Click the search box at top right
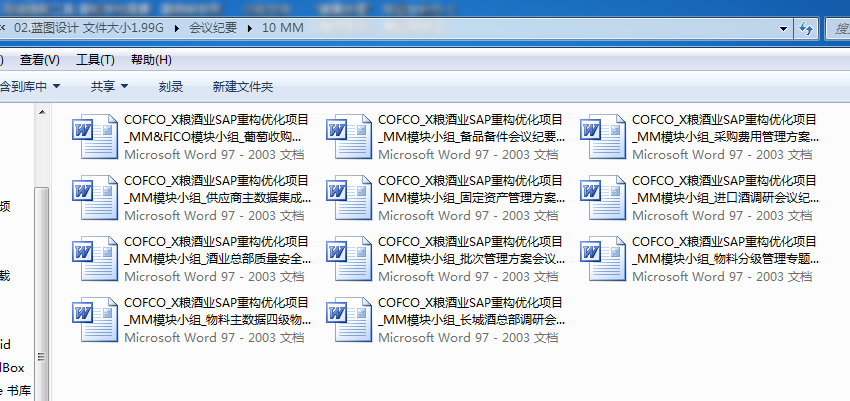This screenshot has width=850, height=401. (838, 29)
